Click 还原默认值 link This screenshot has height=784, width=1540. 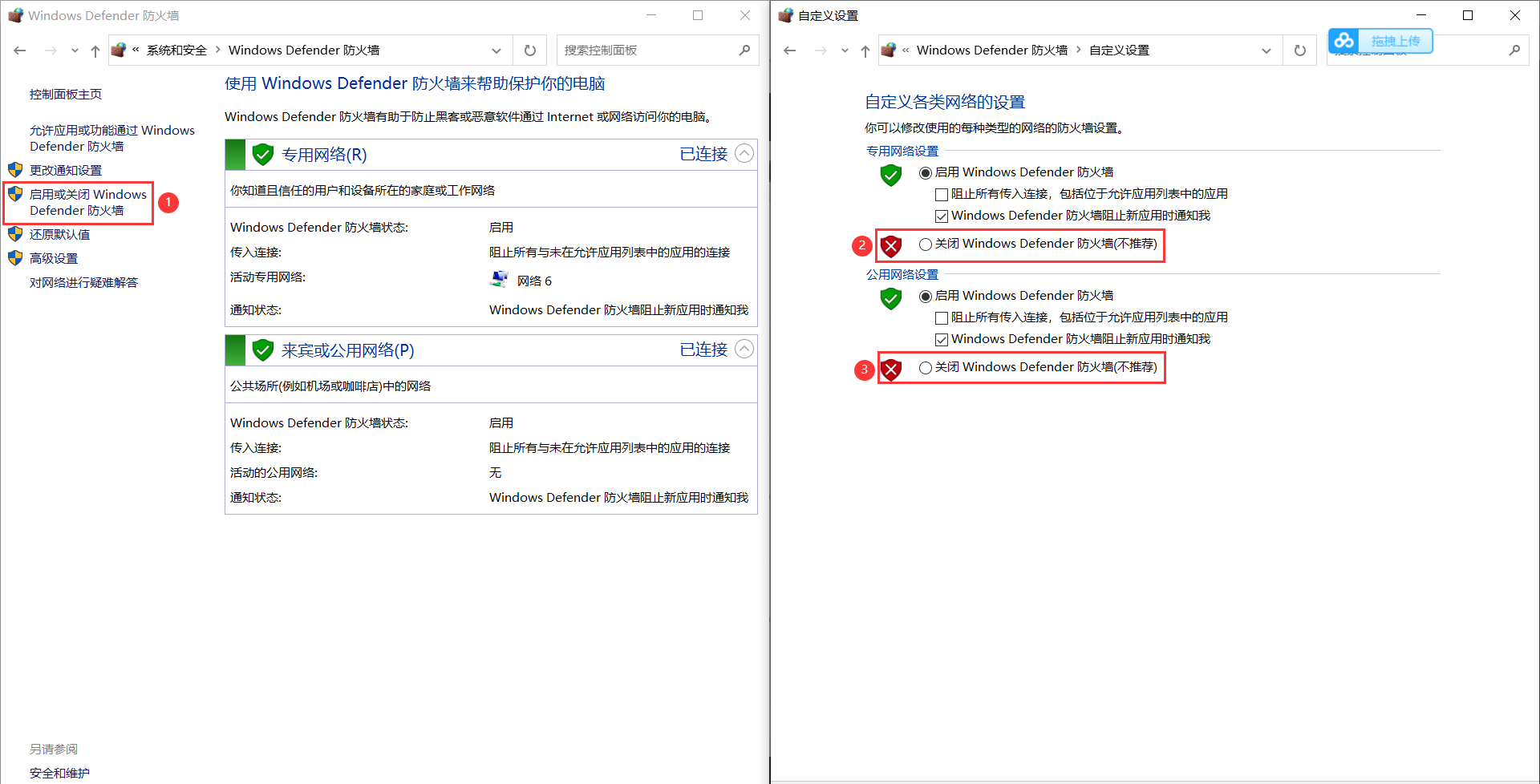tap(60, 234)
